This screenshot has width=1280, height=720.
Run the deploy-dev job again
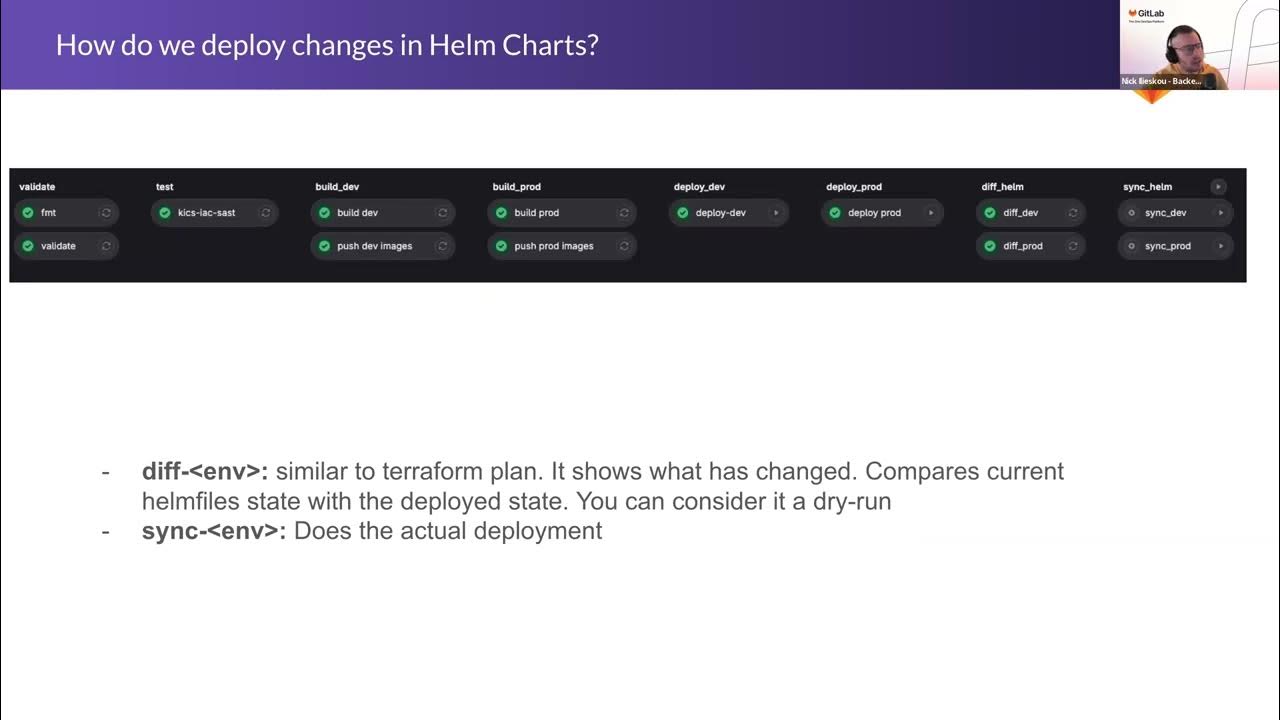click(775, 213)
